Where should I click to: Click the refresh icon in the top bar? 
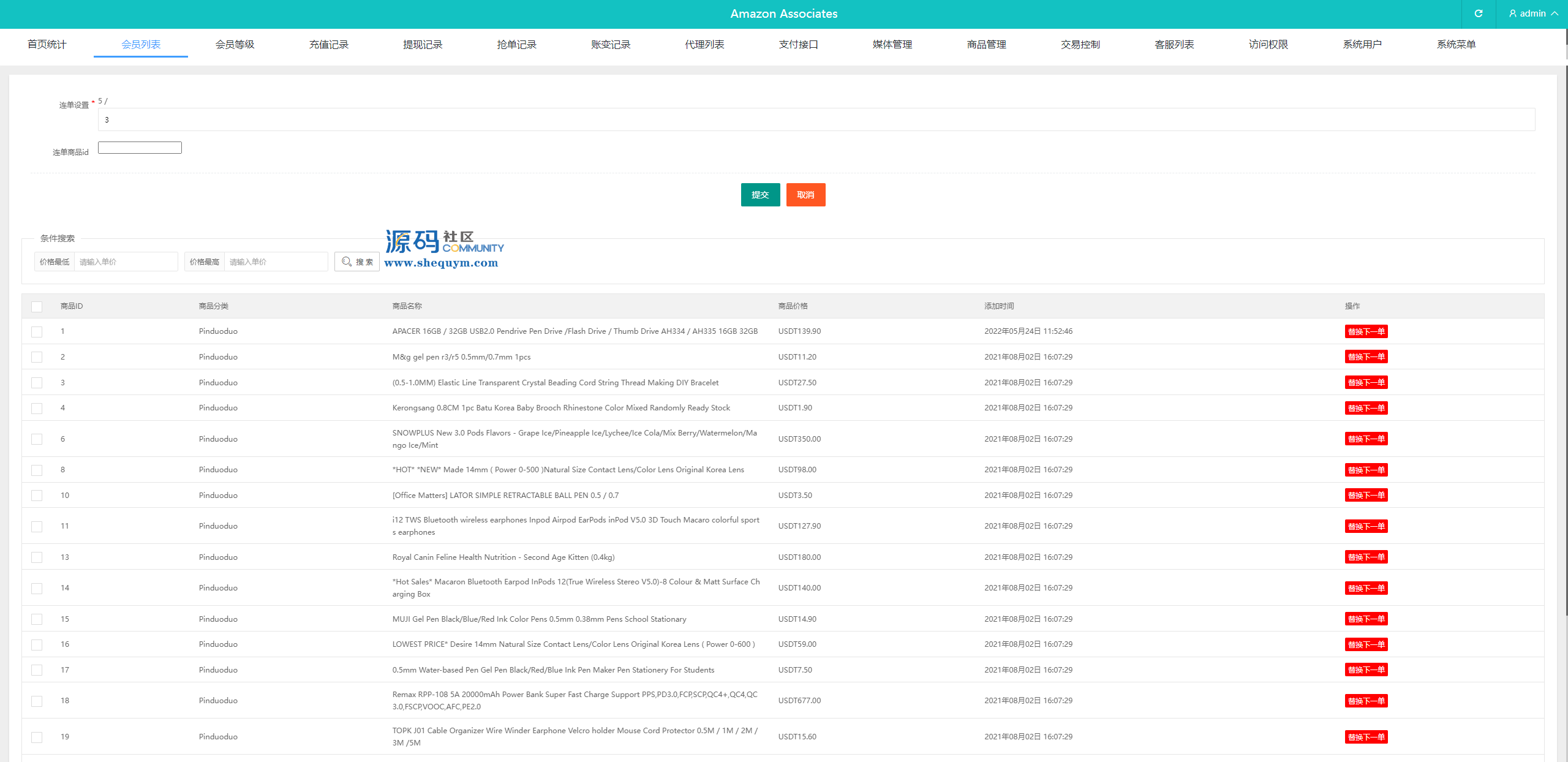pyautogui.click(x=1478, y=13)
